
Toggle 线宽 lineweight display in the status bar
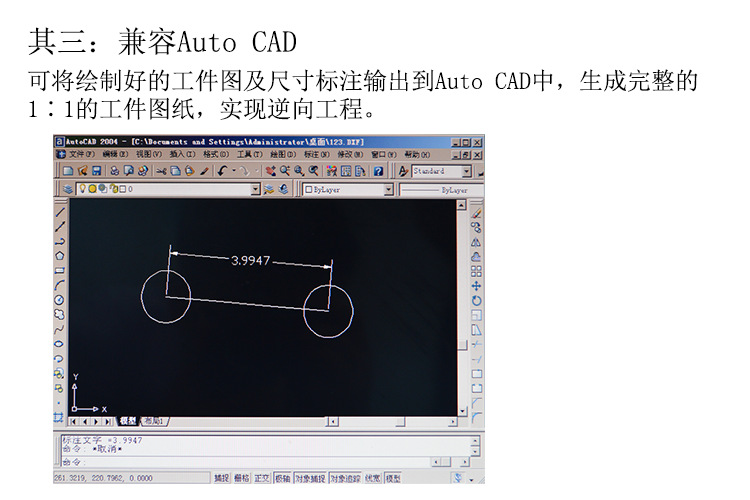[x=373, y=478]
